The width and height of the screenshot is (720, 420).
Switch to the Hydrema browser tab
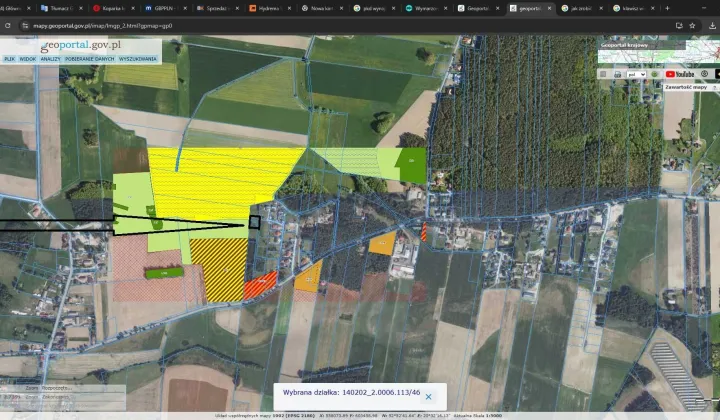(x=267, y=7)
